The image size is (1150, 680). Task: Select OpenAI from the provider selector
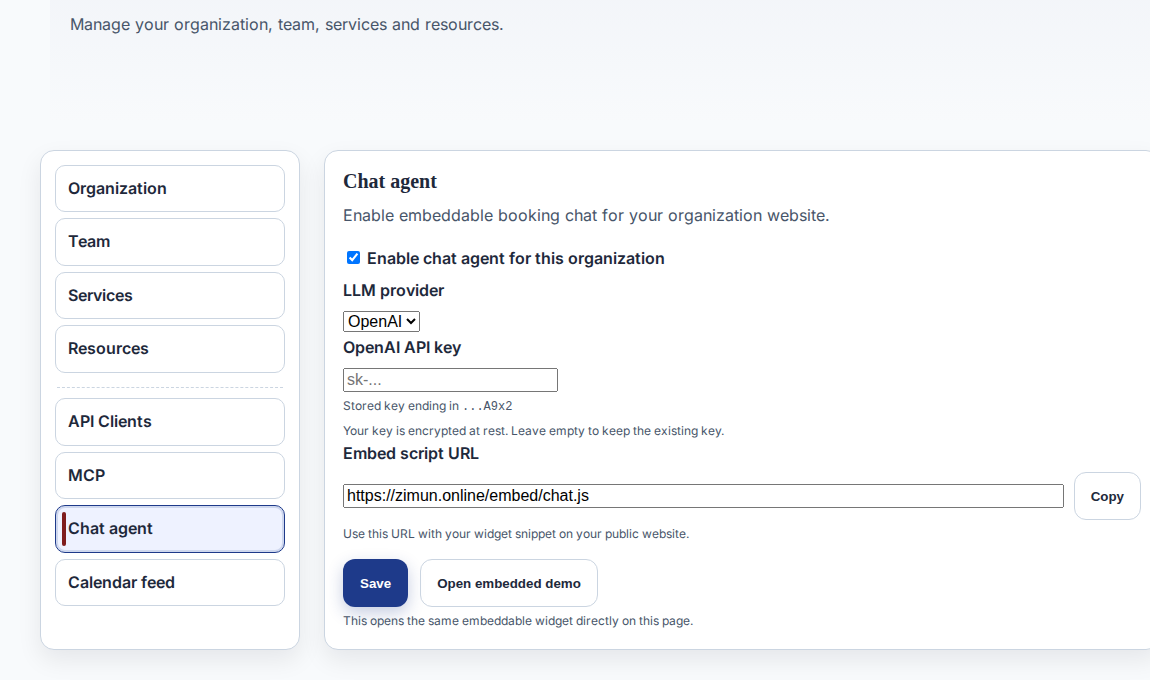(381, 321)
